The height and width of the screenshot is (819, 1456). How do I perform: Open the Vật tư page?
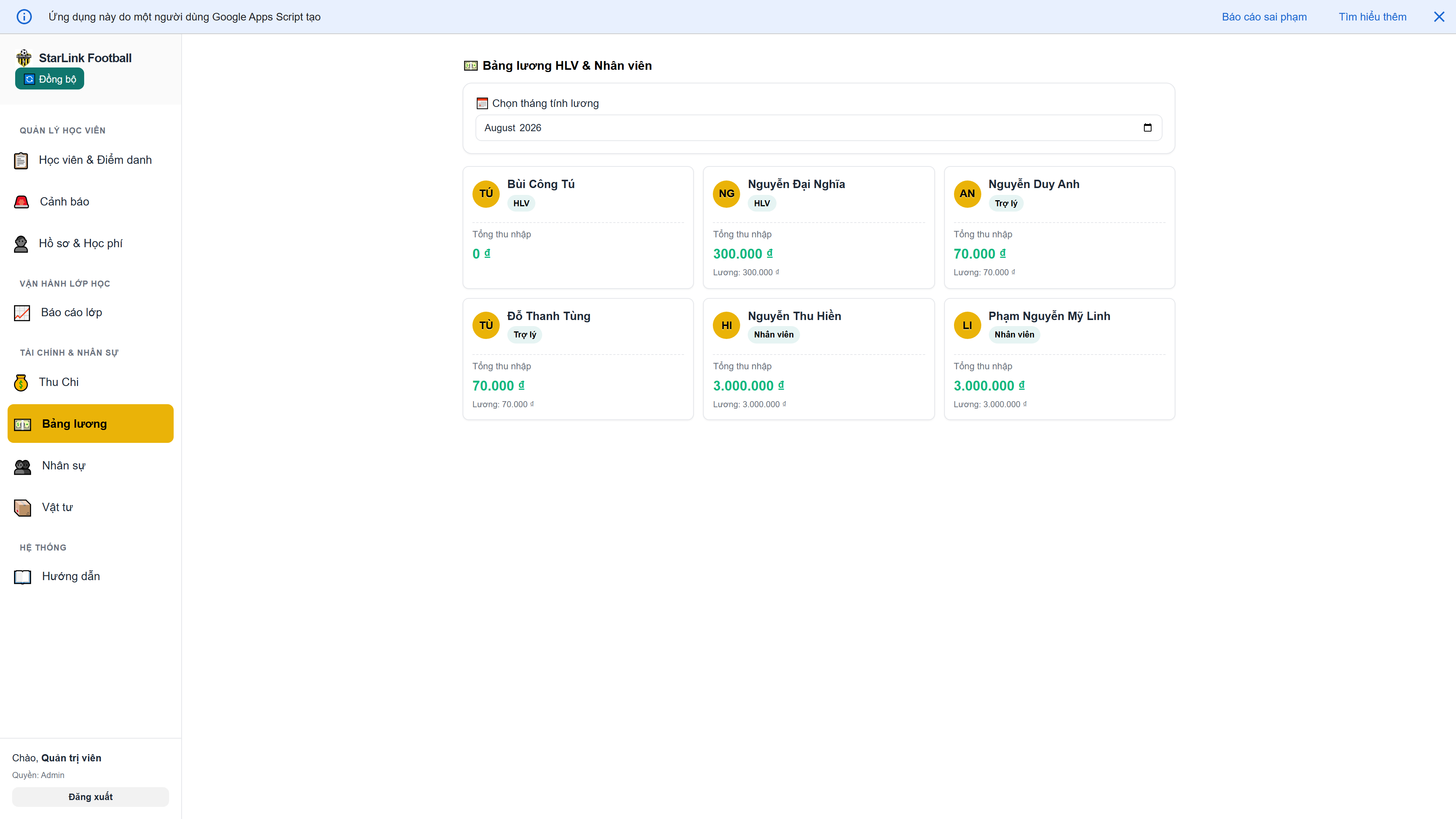[x=91, y=507]
